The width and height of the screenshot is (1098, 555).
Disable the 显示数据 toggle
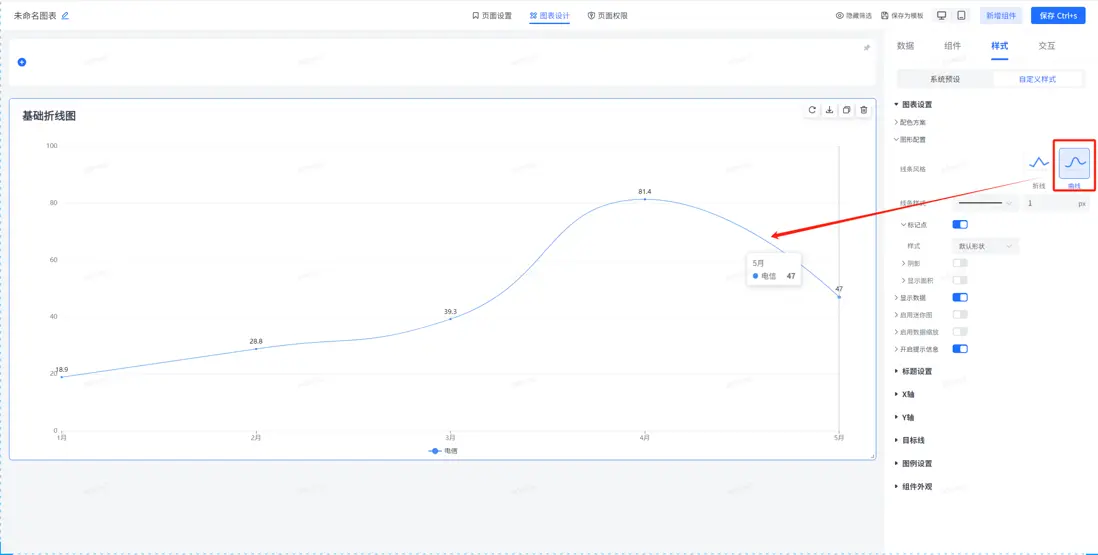pos(960,297)
